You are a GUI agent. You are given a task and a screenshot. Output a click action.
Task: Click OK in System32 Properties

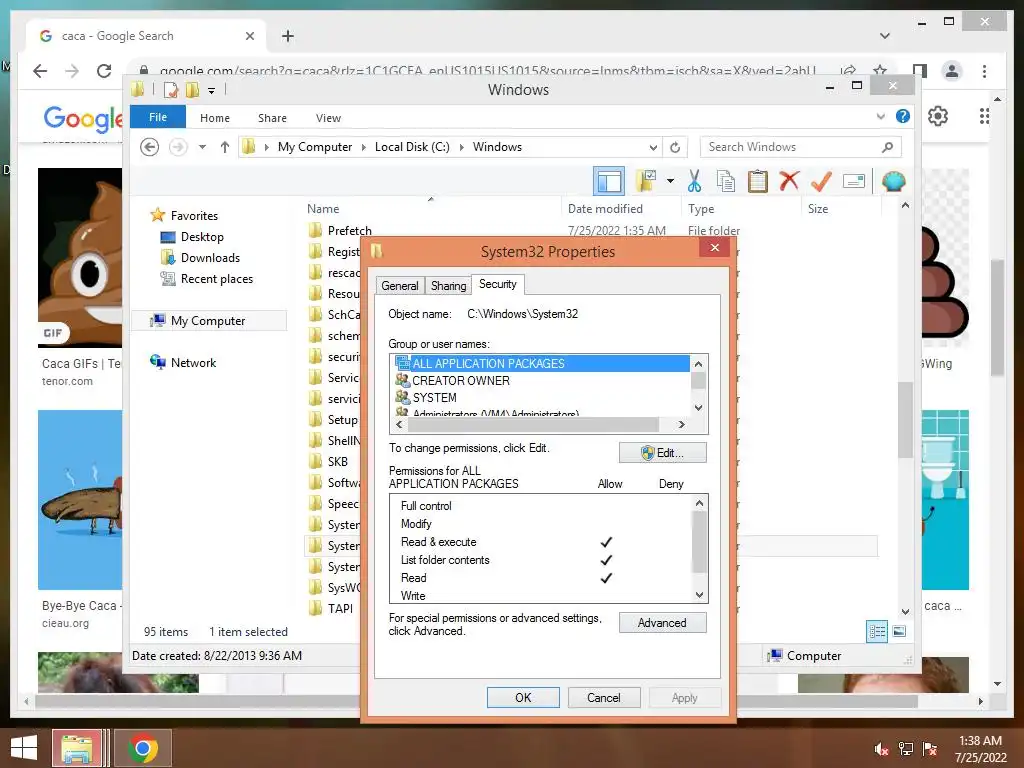click(x=523, y=697)
